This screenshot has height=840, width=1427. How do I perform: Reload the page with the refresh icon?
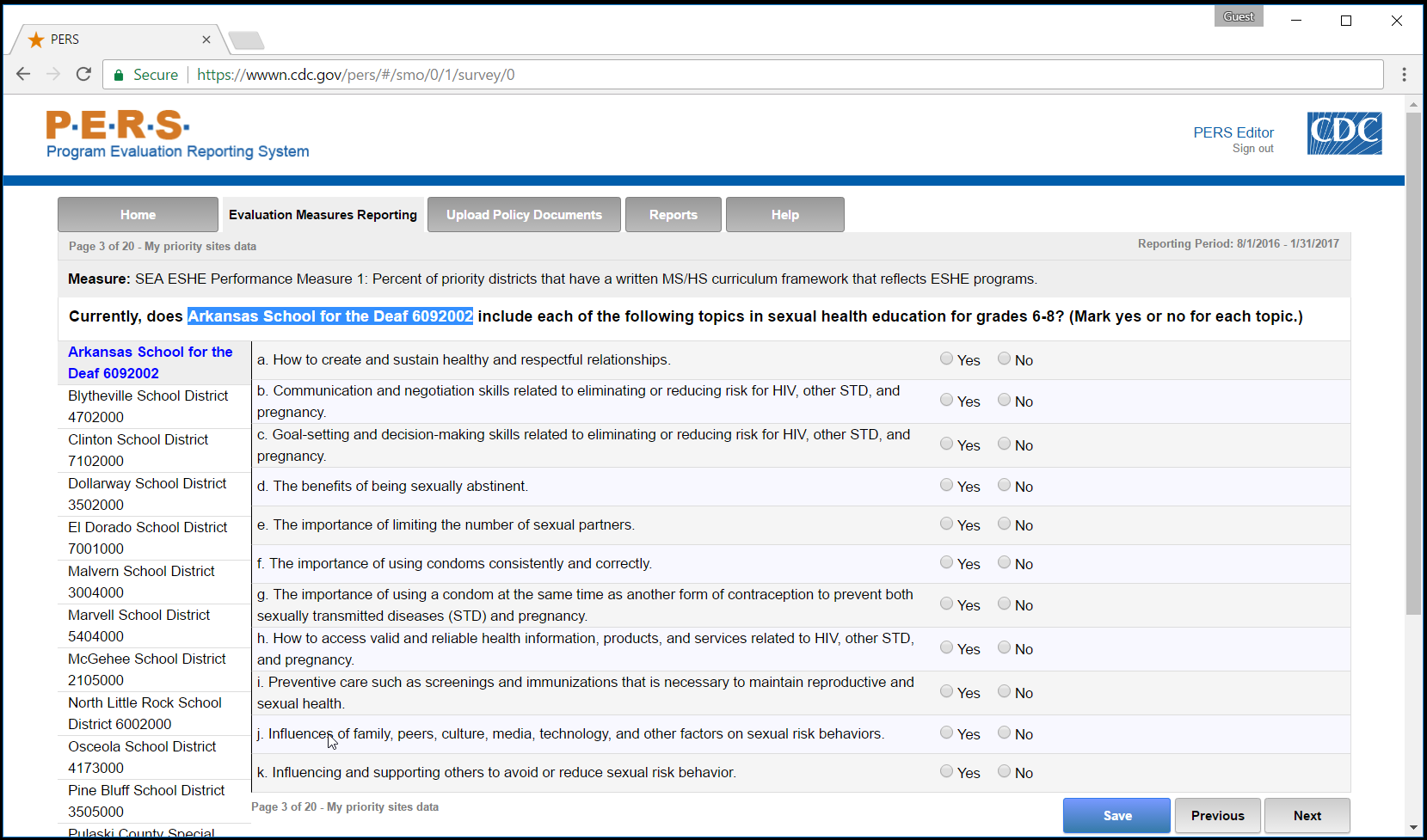coord(83,75)
